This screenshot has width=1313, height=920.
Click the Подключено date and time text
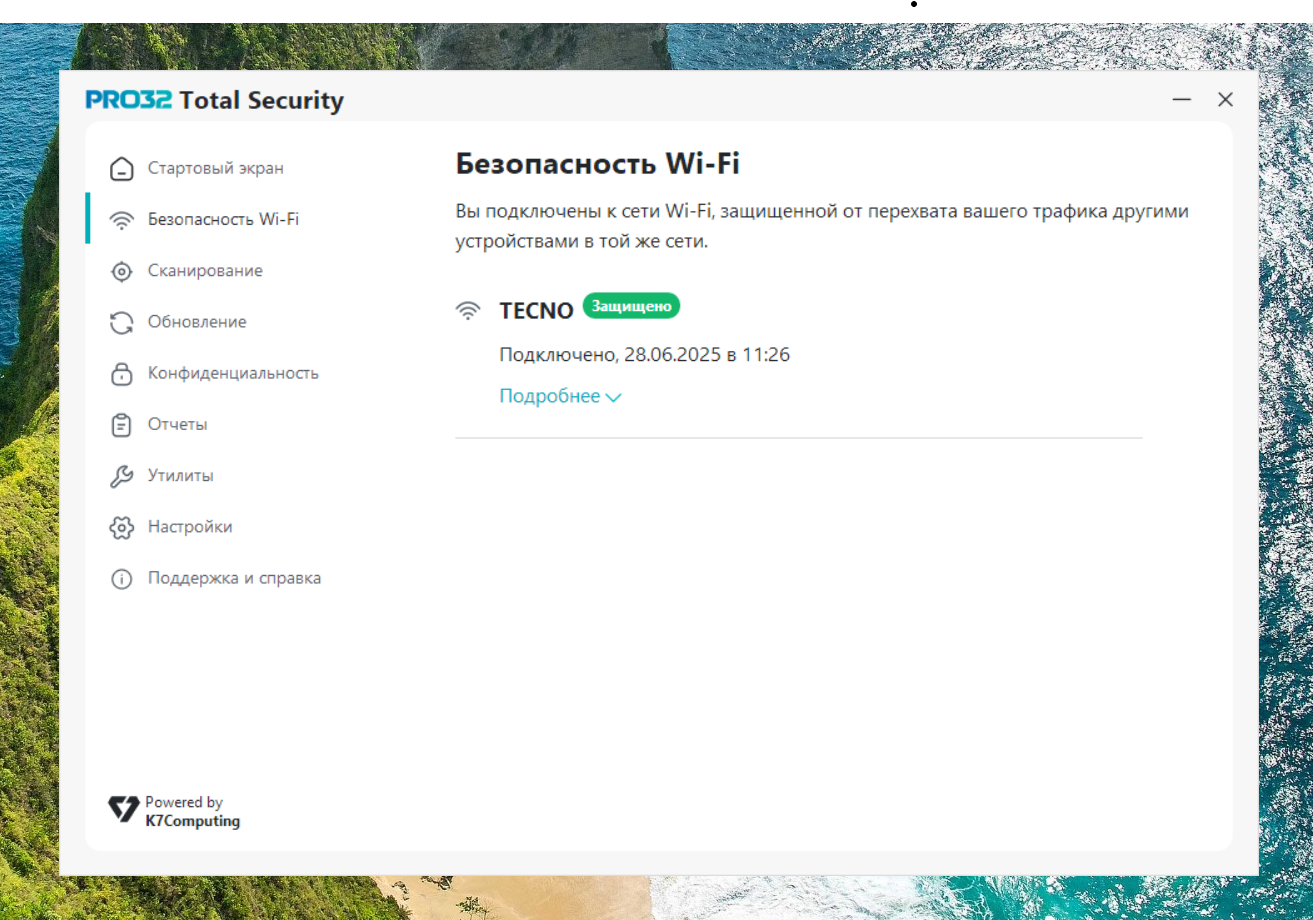click(x=644, y=354)
